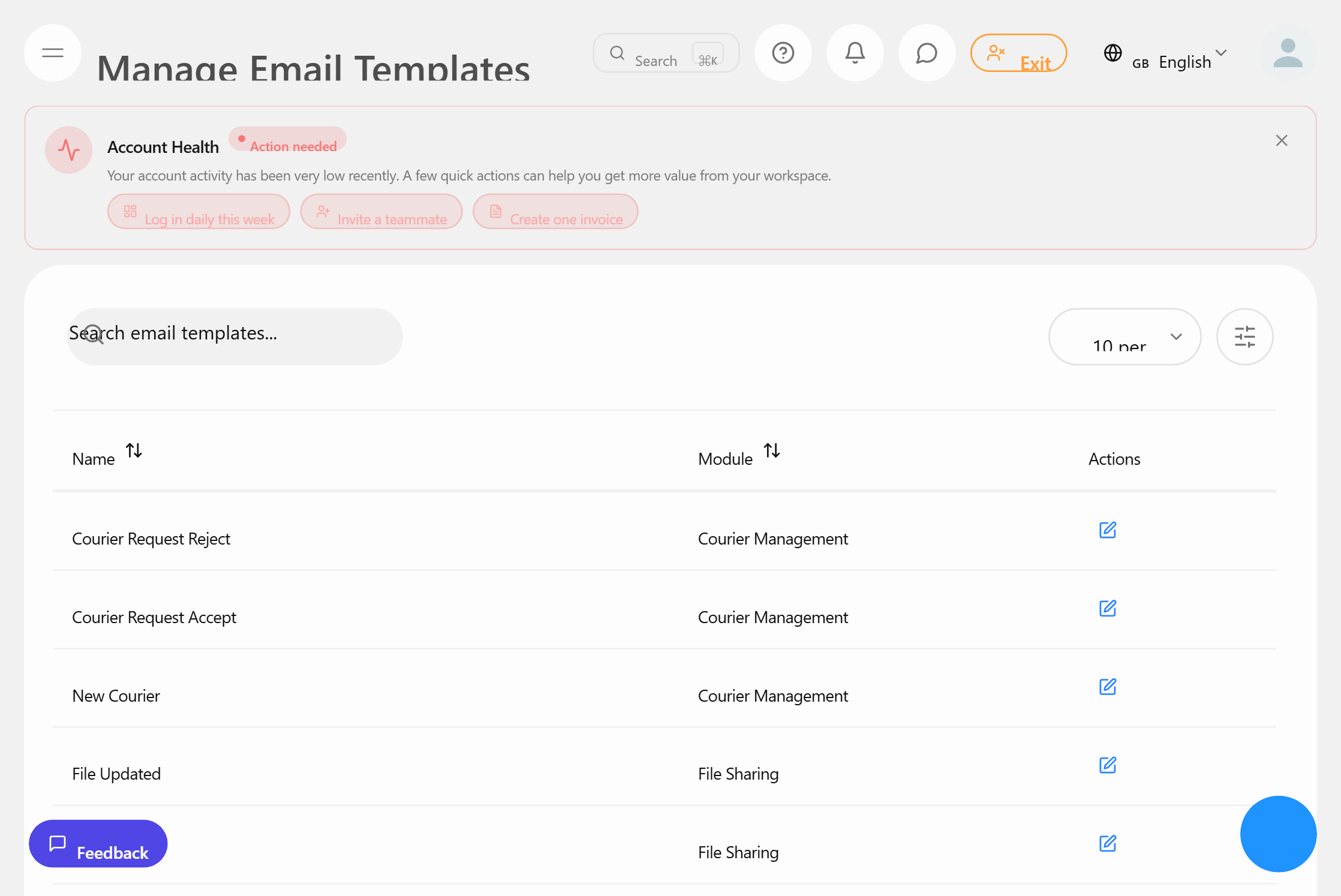Click the Exit button
The height and width of the screenshot is (896, 1341).
pos(1018,53)
